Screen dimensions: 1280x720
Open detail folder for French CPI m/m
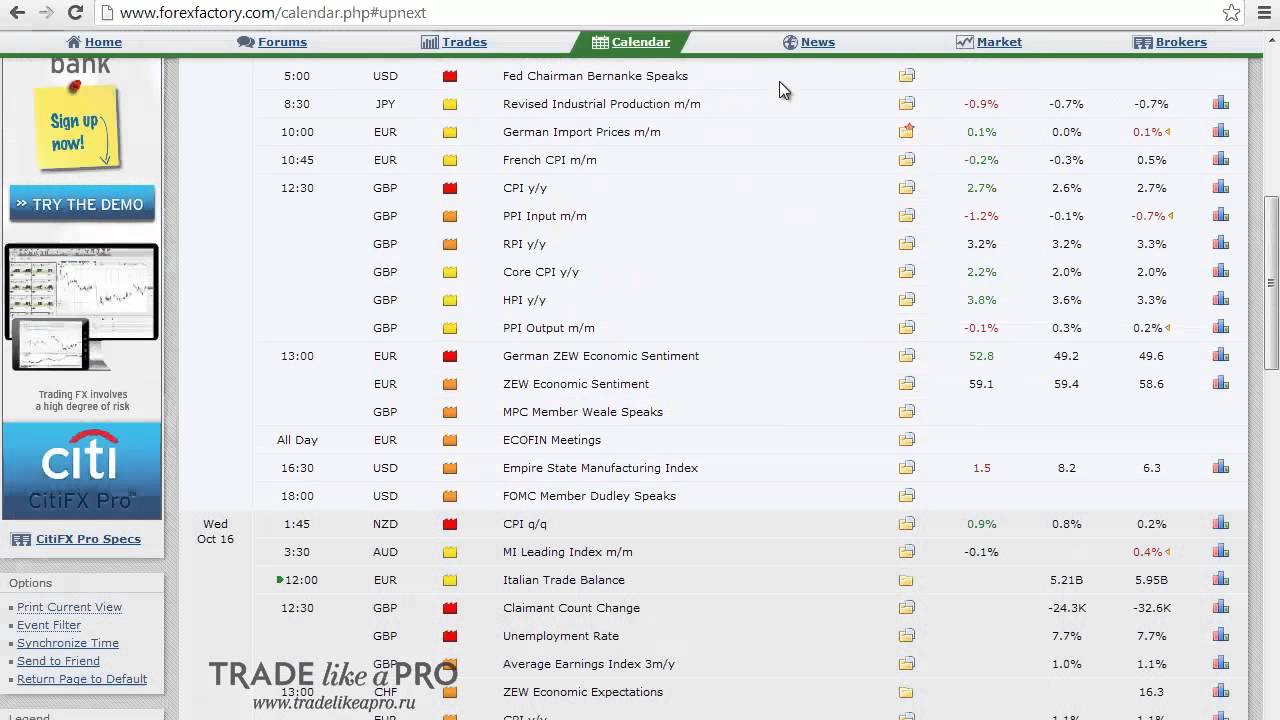pos(907,160)
